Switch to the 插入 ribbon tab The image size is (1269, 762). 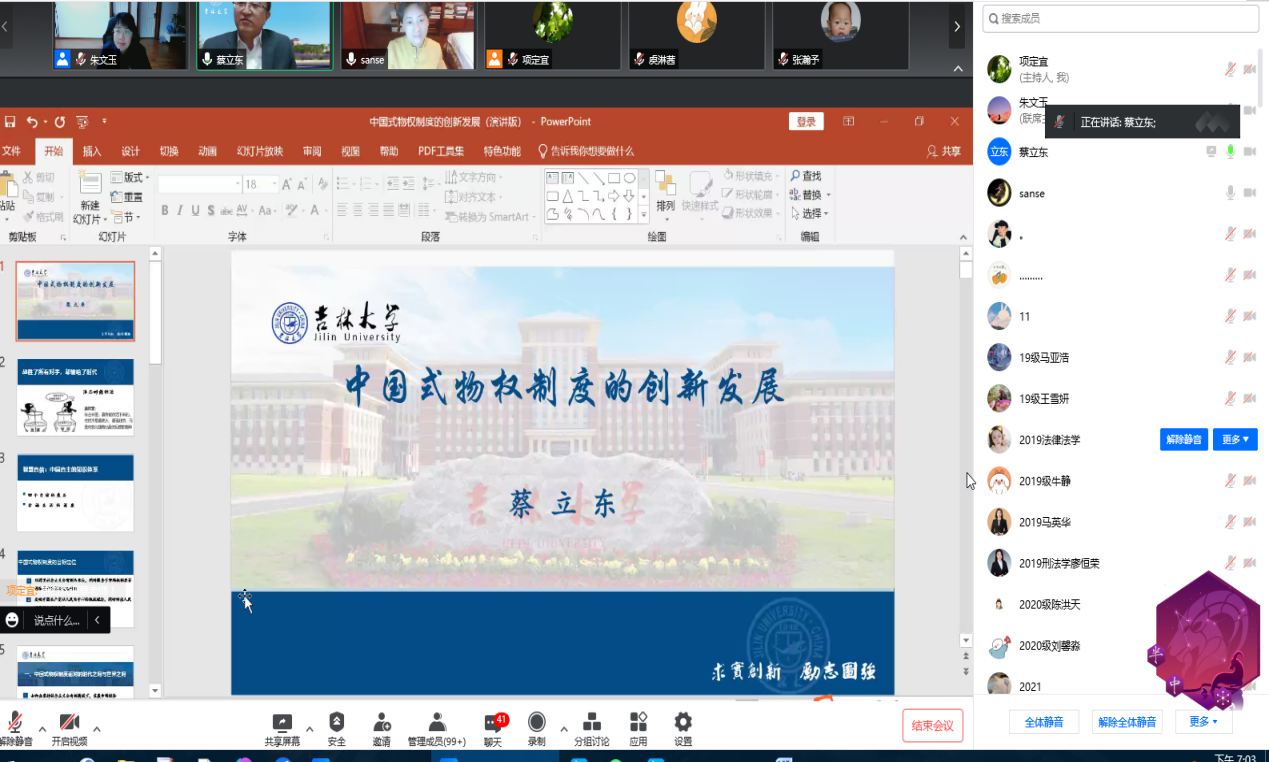tap(92, 152)
